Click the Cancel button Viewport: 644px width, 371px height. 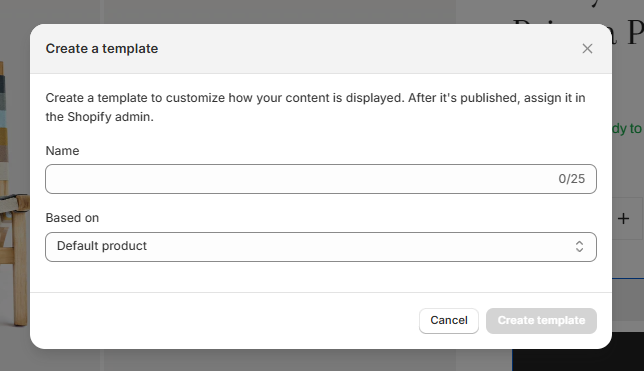coord(449,320)
